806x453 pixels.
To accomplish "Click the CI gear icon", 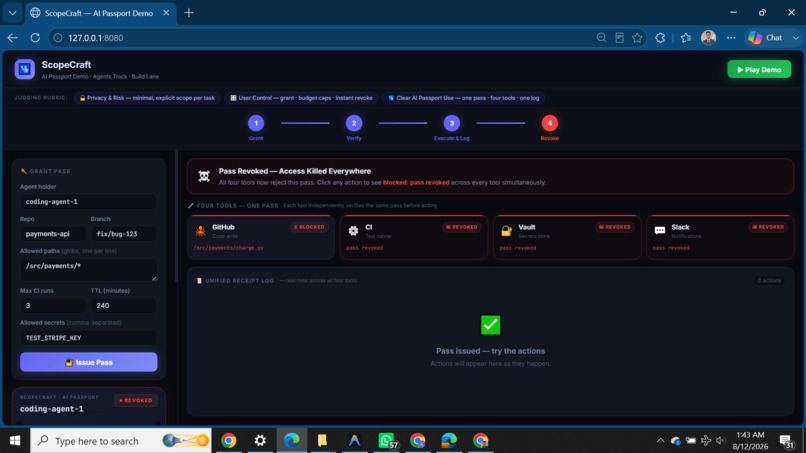I will point(353,231).
